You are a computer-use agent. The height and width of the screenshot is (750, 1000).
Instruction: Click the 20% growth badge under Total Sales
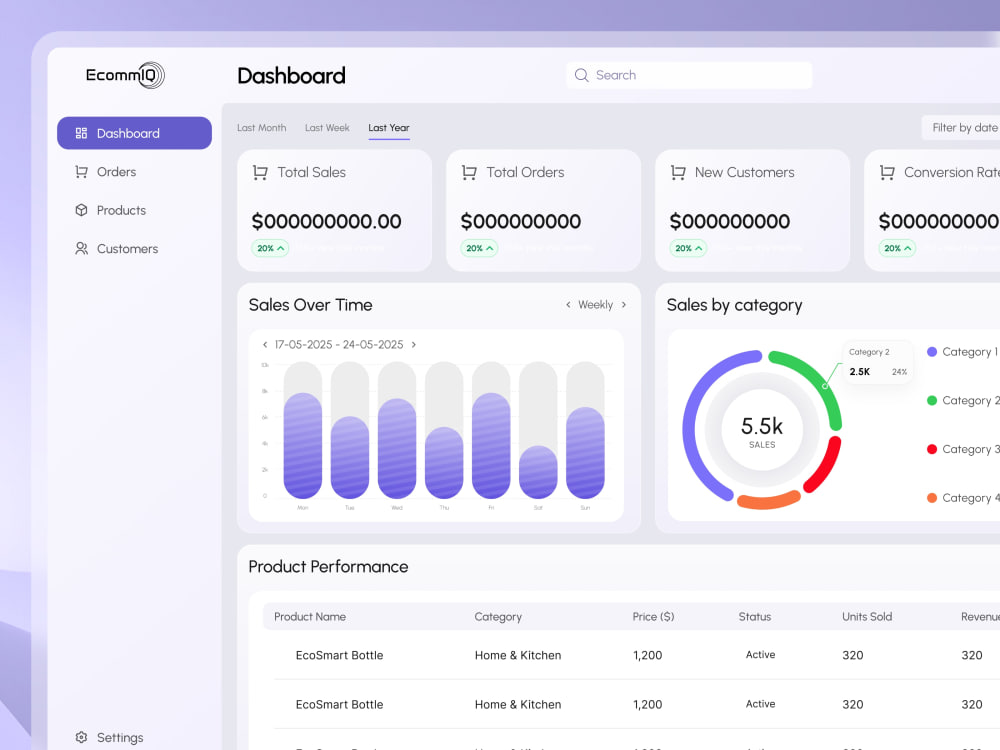pyautogui.click(x=270, y=248)
